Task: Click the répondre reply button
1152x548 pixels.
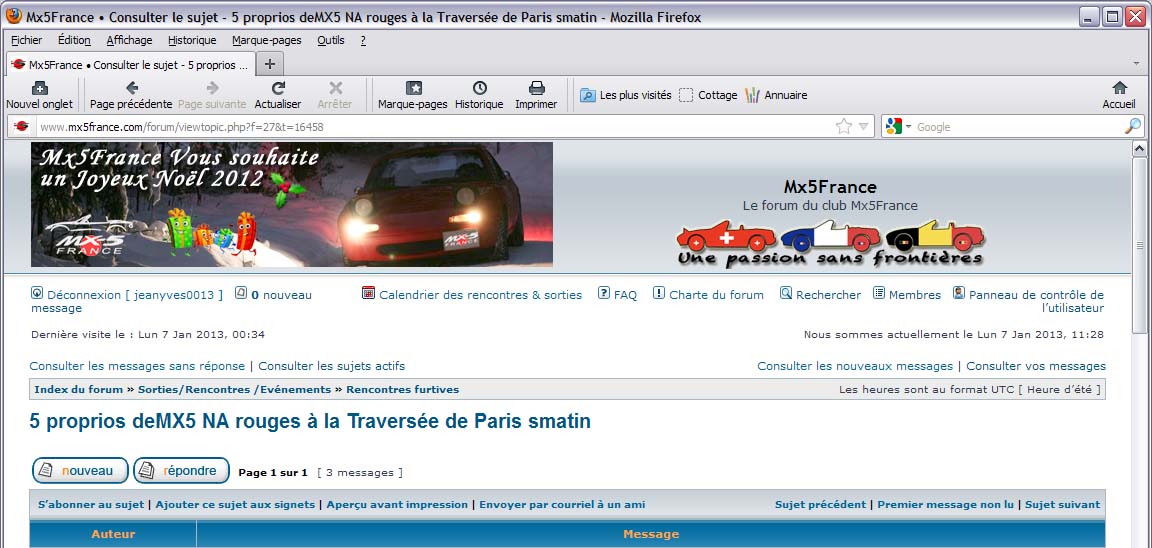Action: 181,470
